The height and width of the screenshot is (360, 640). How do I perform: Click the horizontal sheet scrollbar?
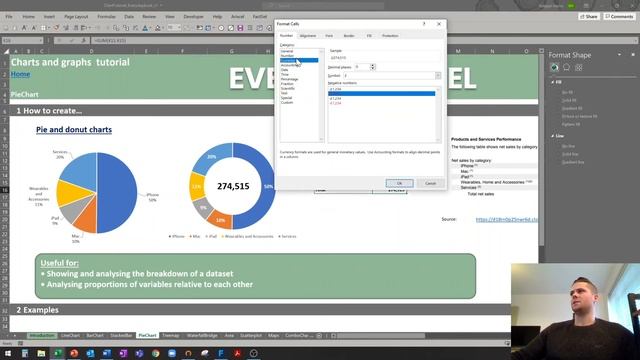click(381, 336)
